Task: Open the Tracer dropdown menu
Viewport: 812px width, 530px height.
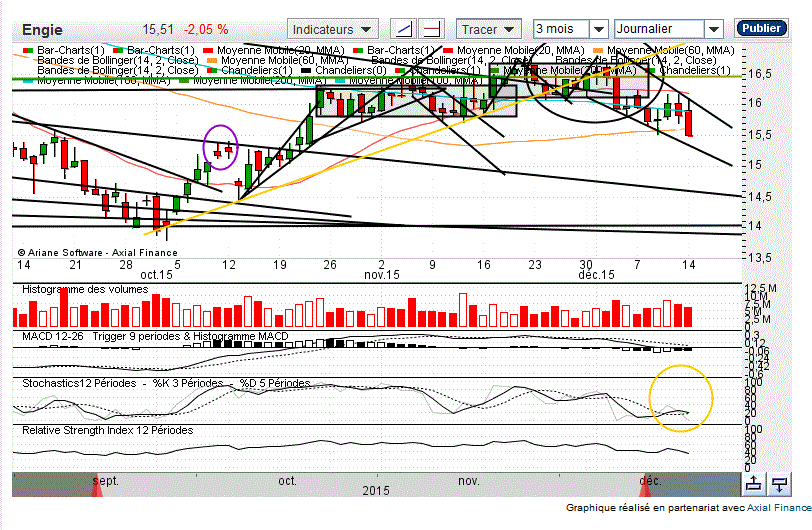Action: coord(491,29)
